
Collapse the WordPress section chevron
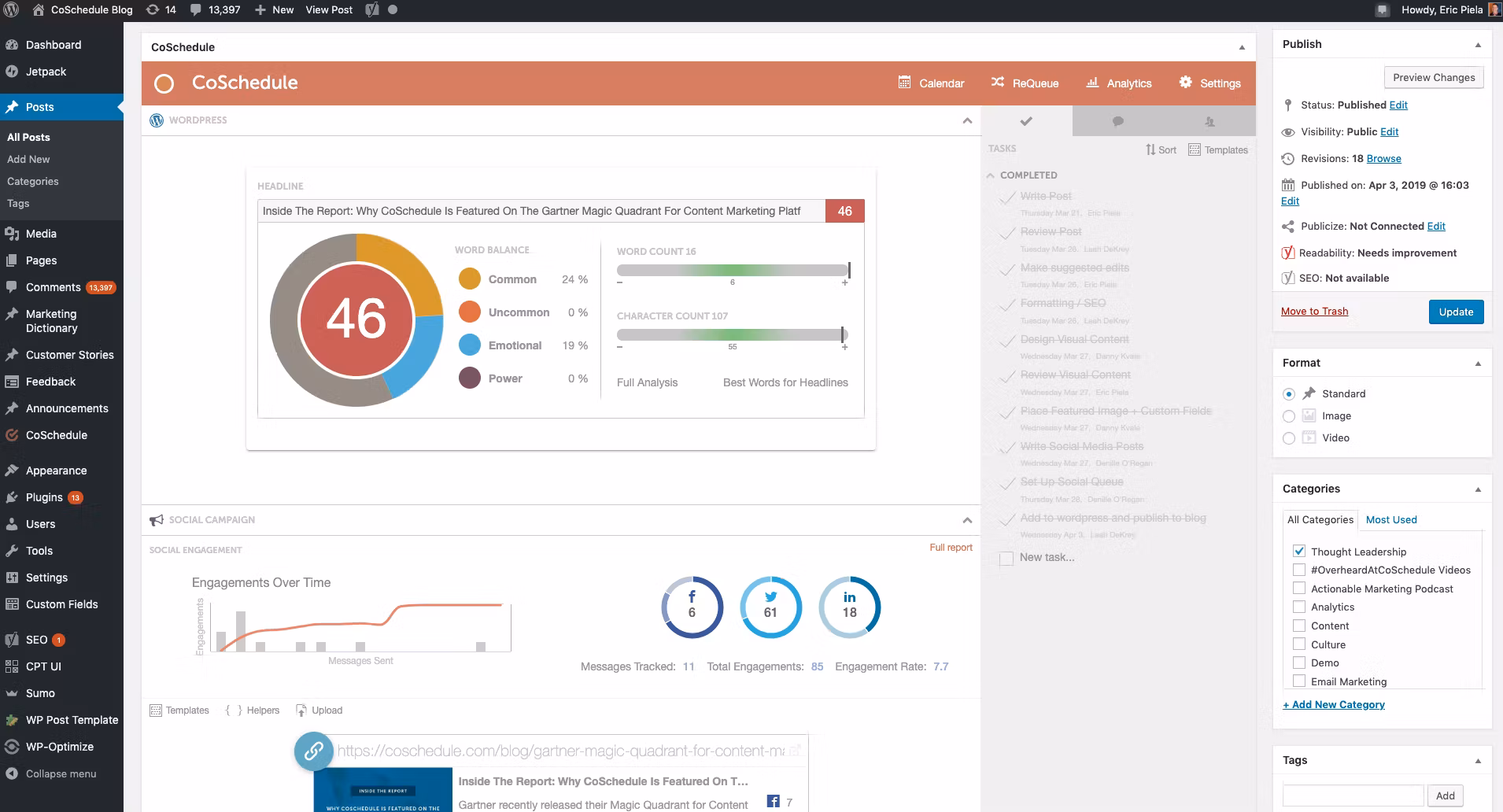(x=966, y=121)
